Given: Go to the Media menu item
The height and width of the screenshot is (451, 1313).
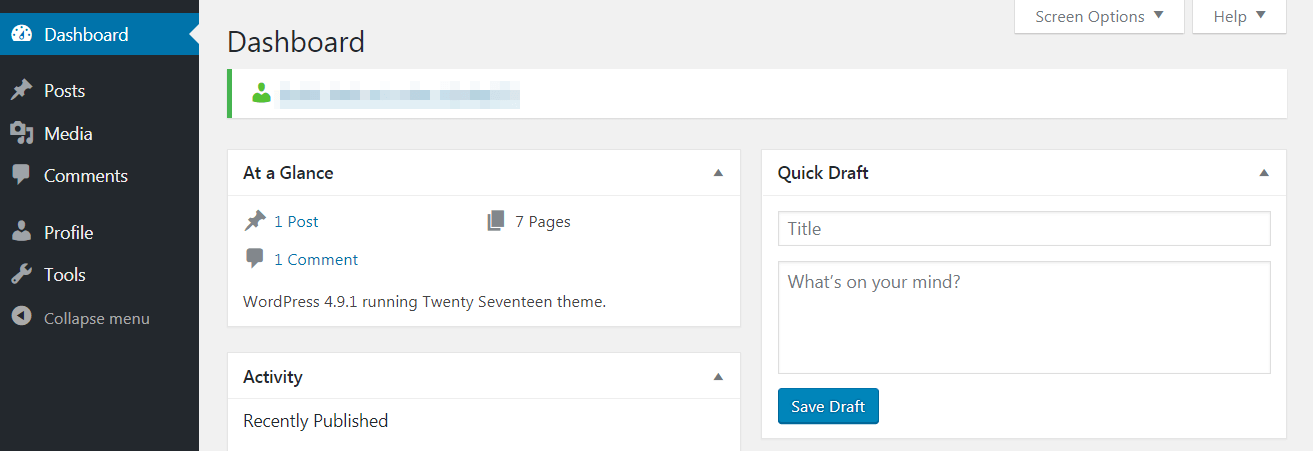Looking at the screenshot, I should click(99, 133).
